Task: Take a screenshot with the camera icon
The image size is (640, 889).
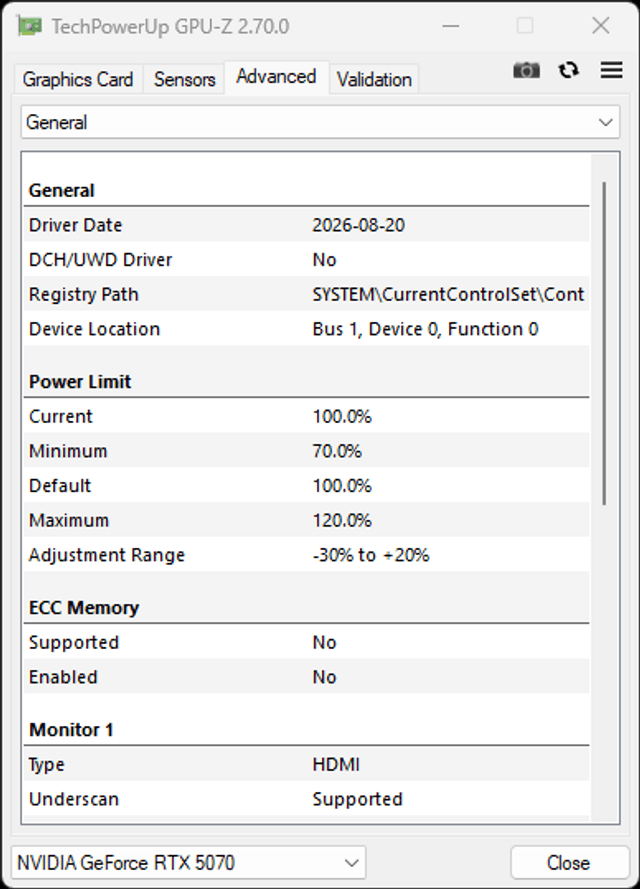Action: (526, 70)
